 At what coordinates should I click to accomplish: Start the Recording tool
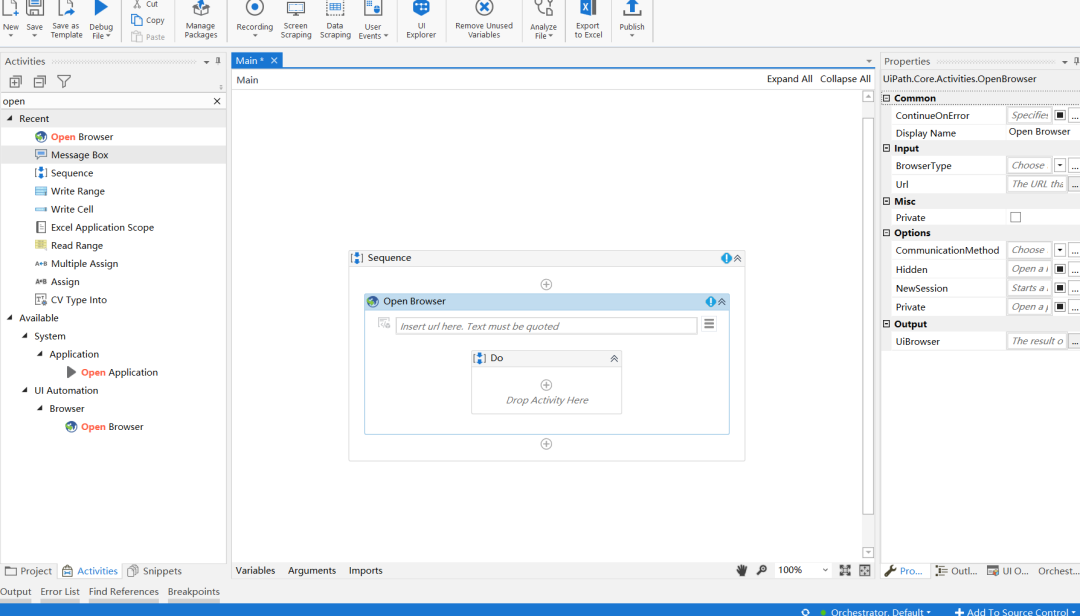[x=254, y=20]
